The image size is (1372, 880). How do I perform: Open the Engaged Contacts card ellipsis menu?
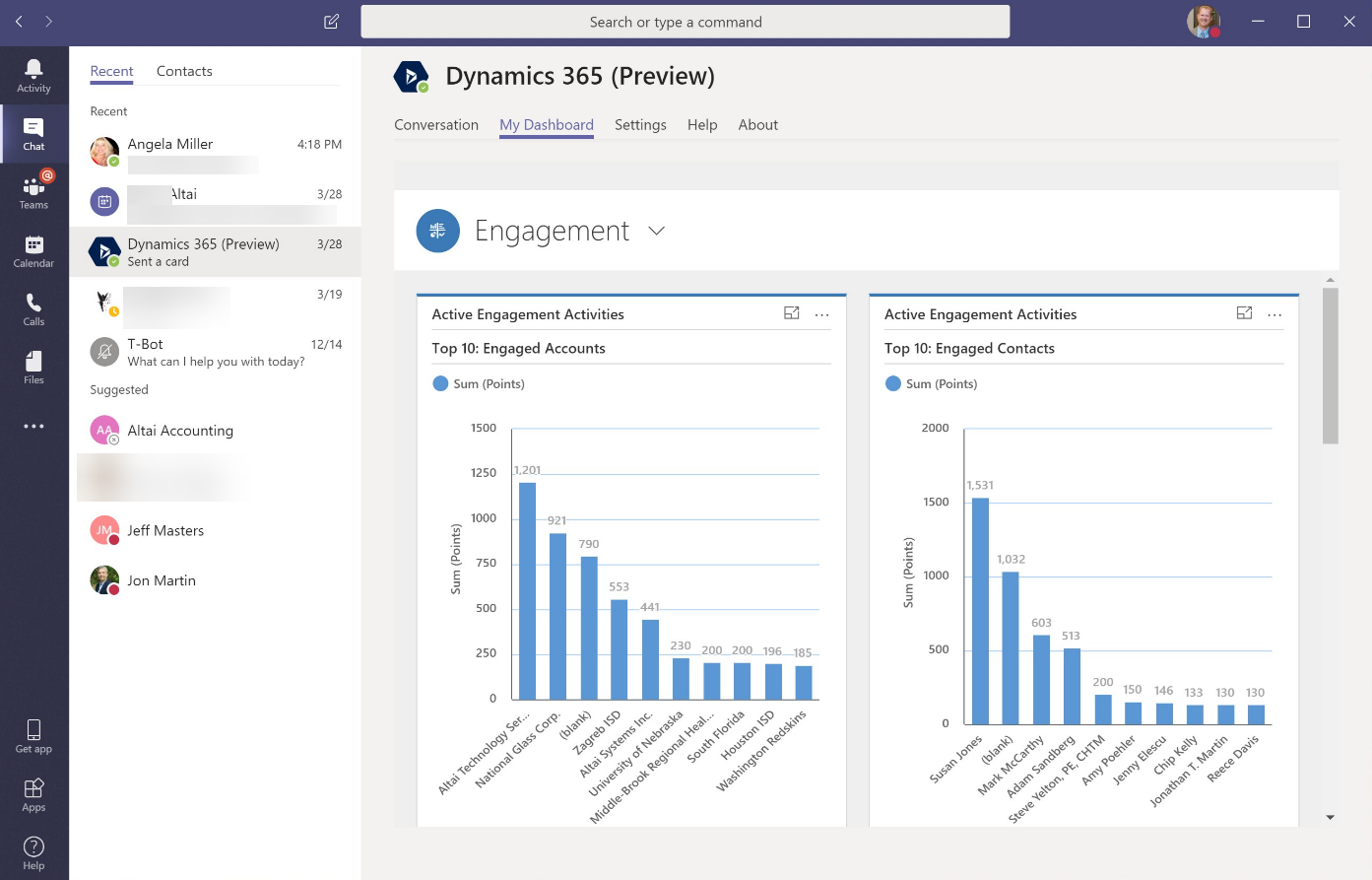coord(1275,313)
